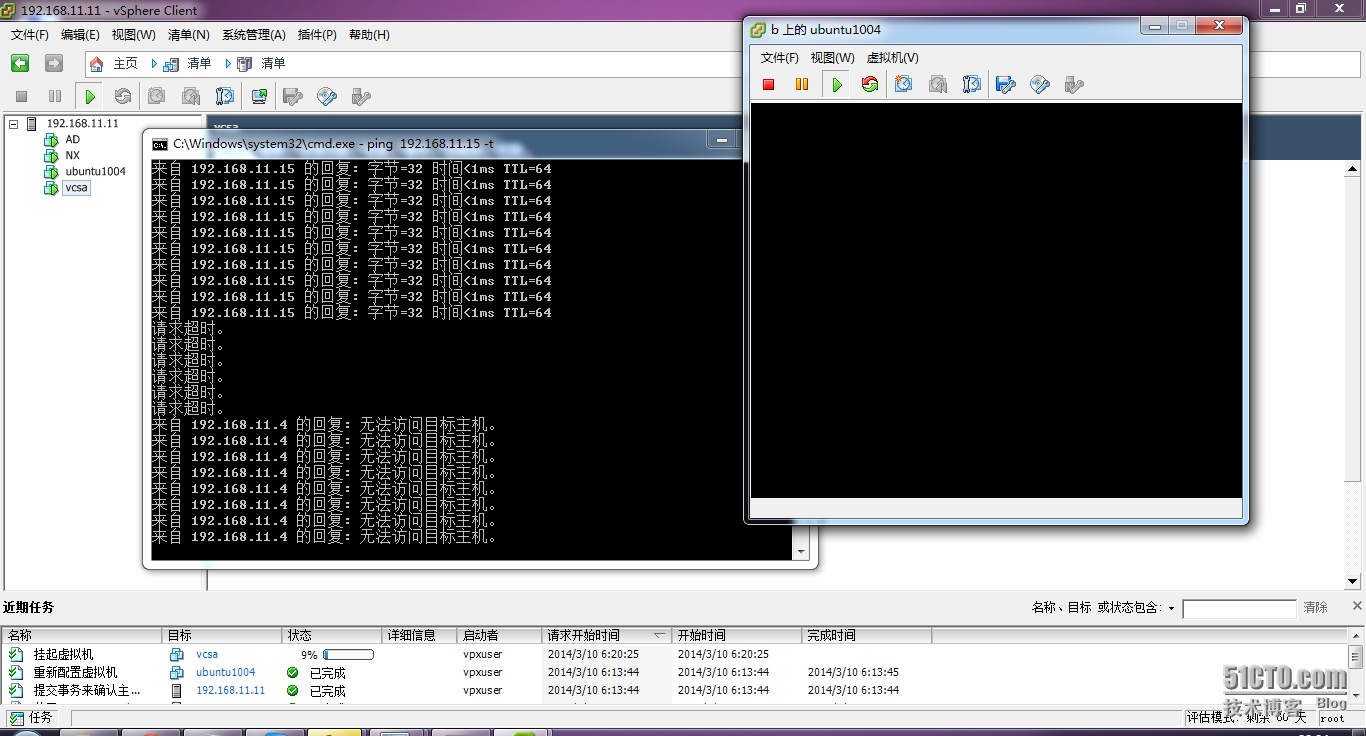
Task: Open the snapshot manager in vSphere toolbar
Action: pyautogui.click(x=225, y=96)
